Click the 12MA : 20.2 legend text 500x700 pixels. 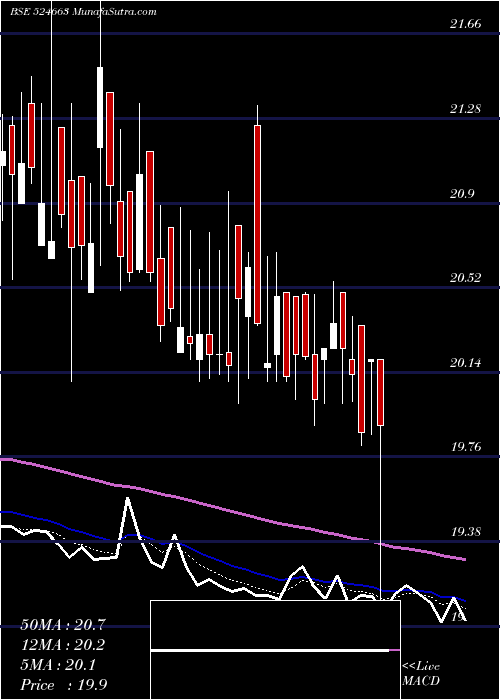point(62,645)
